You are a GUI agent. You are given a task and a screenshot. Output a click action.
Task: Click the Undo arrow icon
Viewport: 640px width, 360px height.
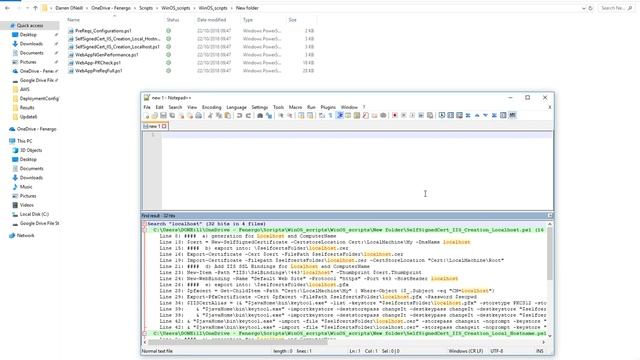point(240,116)
